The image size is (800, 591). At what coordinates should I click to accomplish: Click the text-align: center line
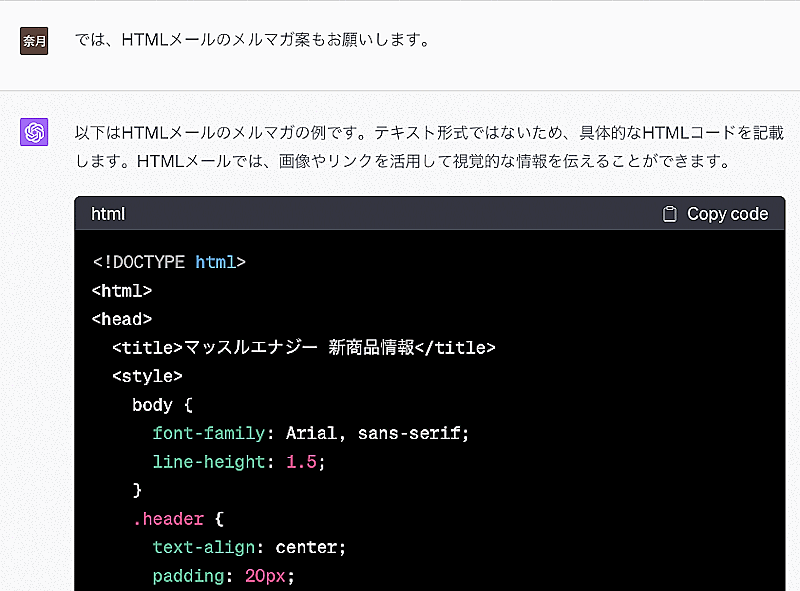tap(249, 548)
